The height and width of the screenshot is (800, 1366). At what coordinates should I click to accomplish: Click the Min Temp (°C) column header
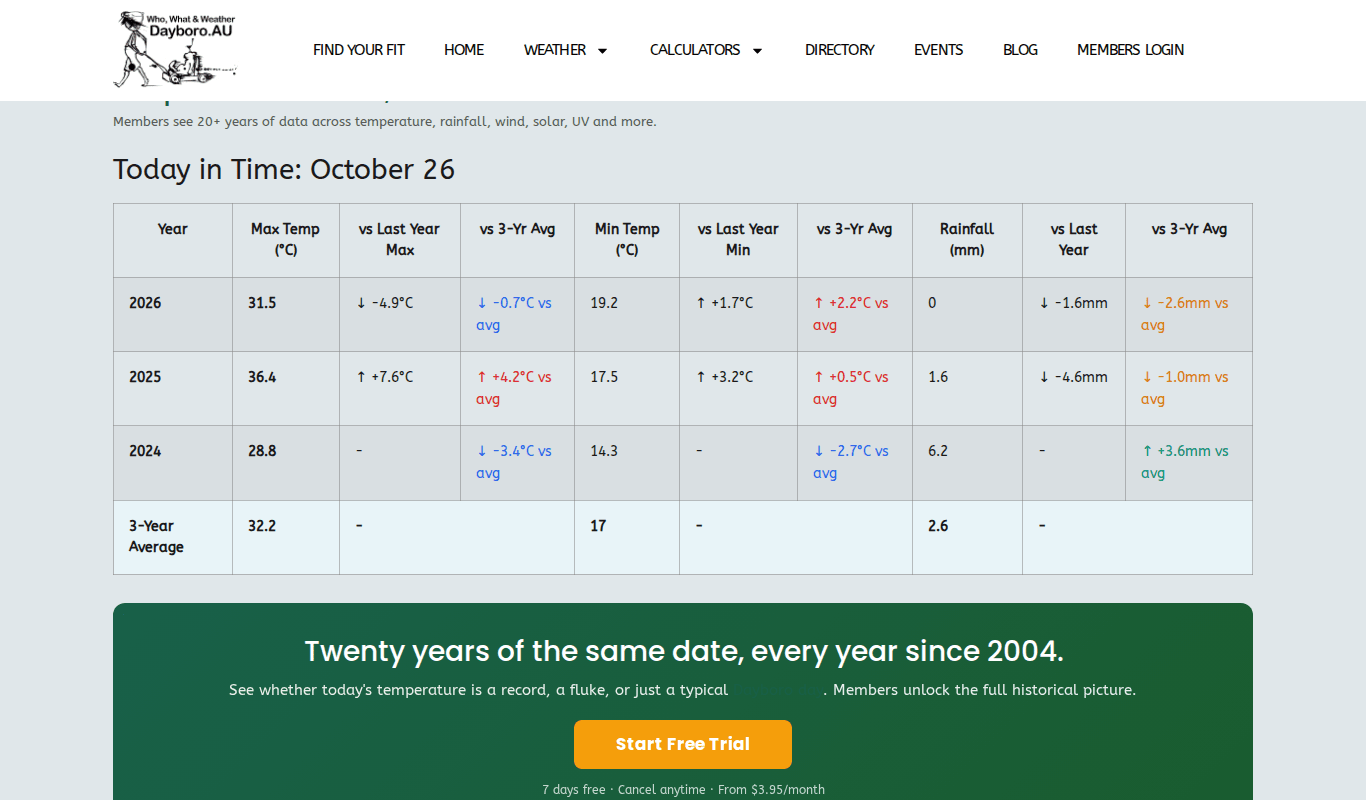coord(627,240)
